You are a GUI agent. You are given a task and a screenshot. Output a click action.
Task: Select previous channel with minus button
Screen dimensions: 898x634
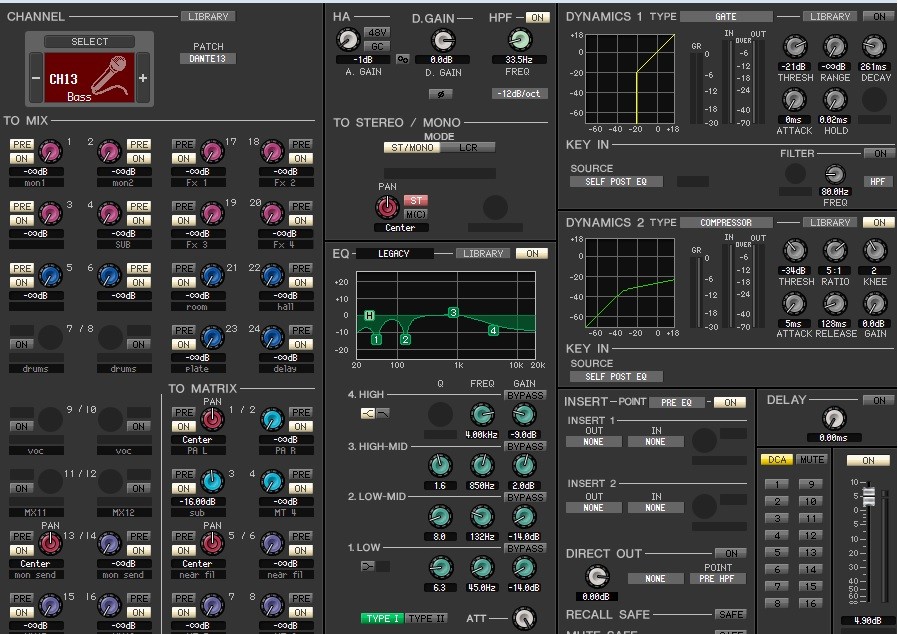[x=36, y=78]
